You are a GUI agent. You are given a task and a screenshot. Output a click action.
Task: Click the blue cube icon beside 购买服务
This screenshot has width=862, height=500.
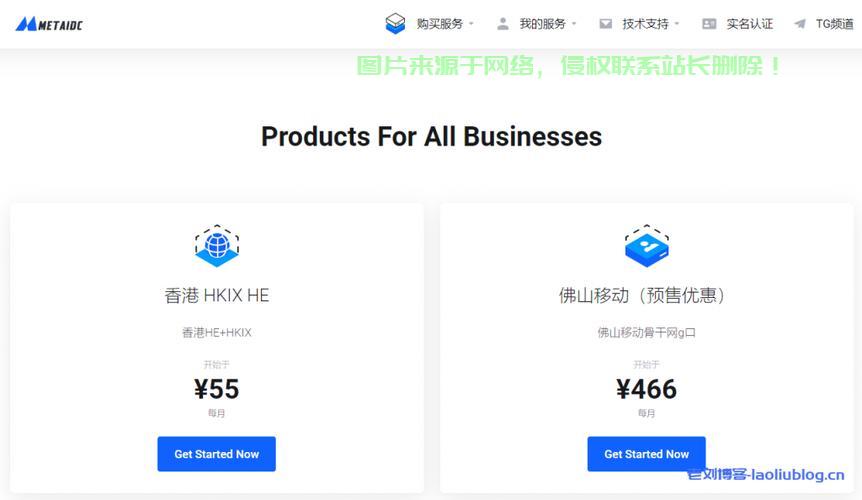pos(395,24)
